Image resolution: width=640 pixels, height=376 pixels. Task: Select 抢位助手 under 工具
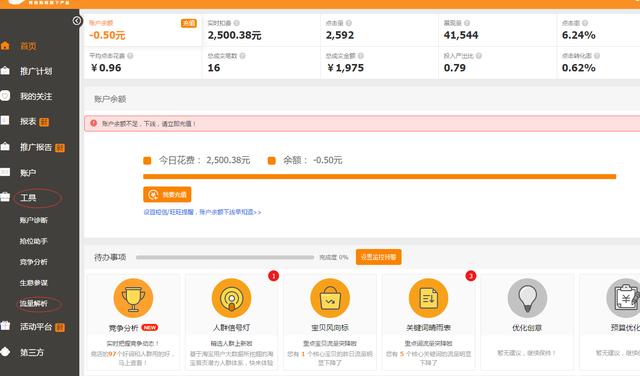tap(33, 241)
